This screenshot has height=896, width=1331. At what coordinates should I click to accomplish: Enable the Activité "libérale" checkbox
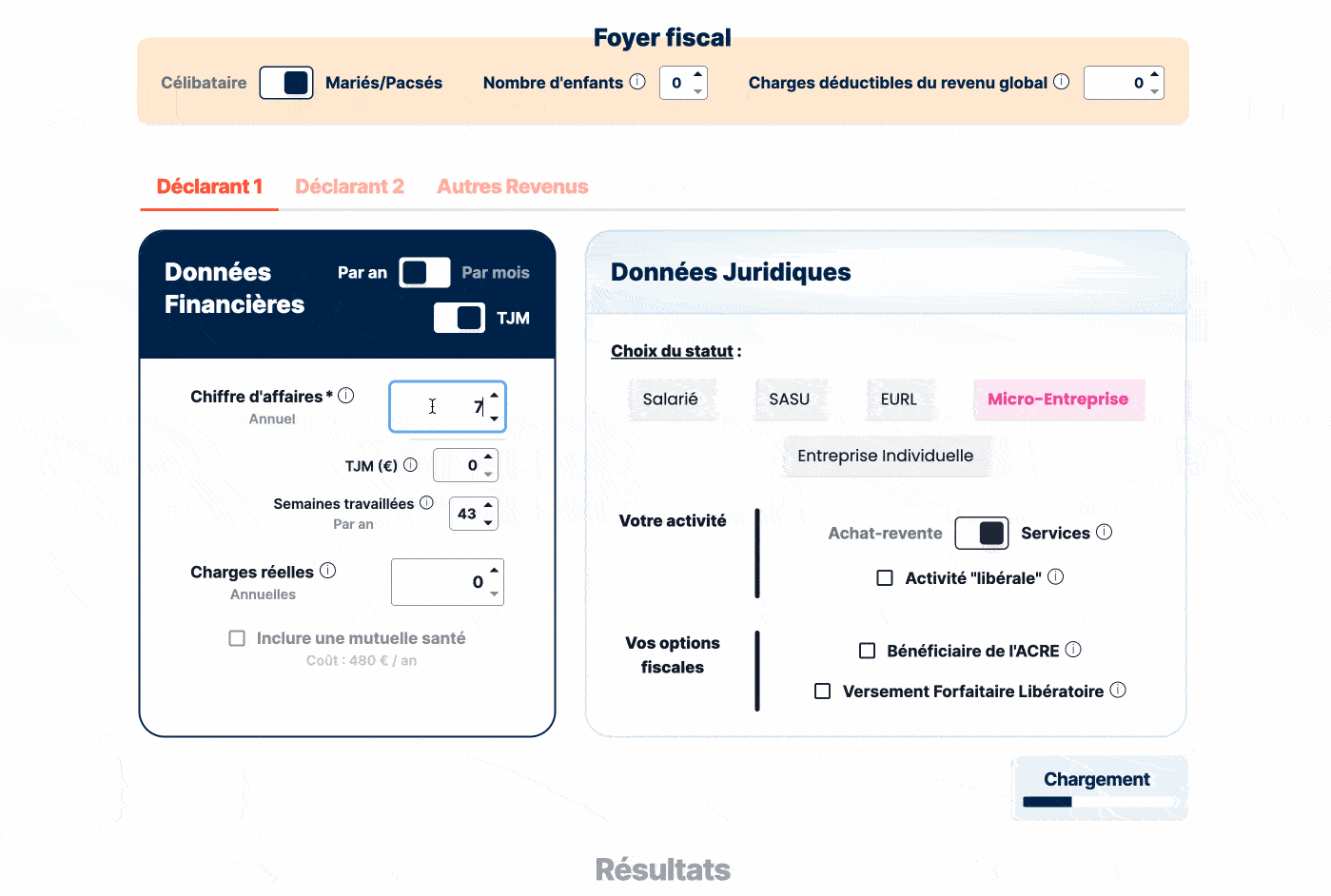tap(885, 576)
